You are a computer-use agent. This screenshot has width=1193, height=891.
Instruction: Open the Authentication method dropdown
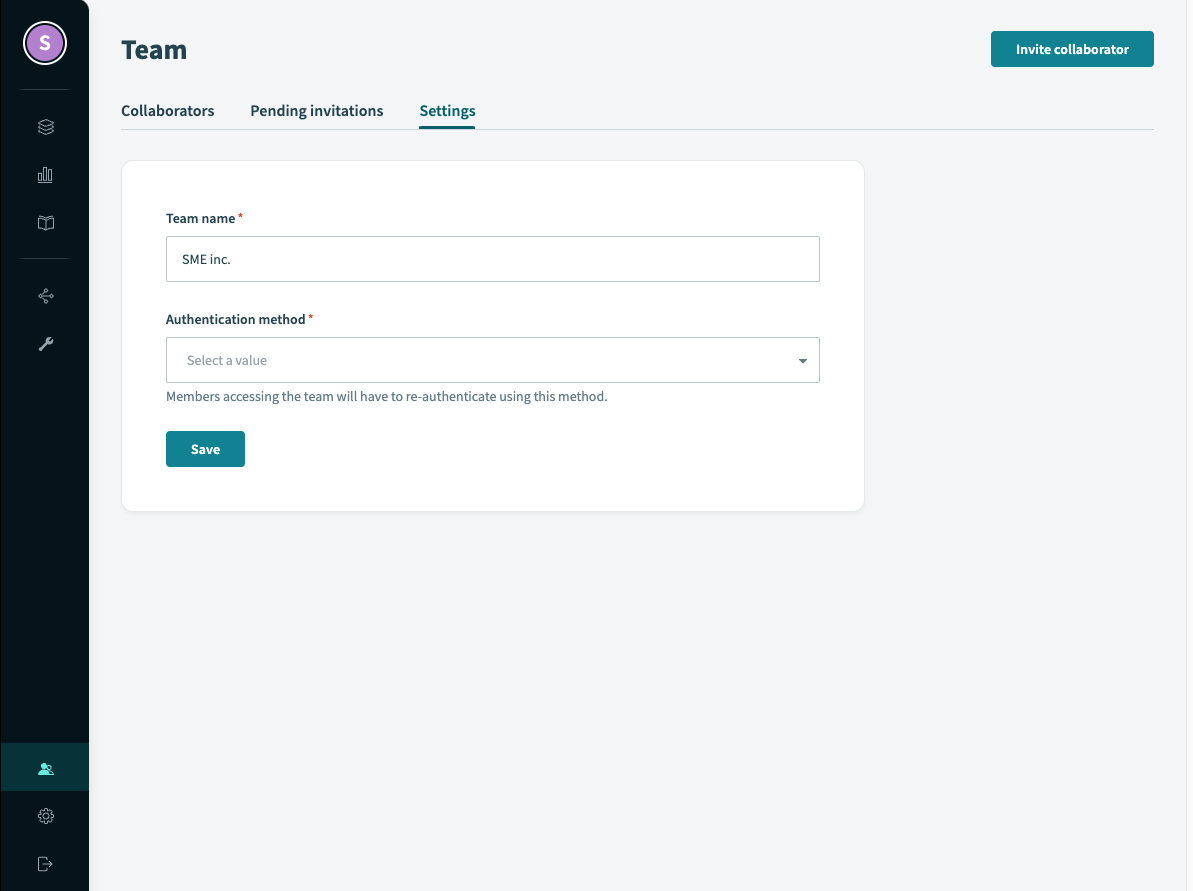pyautogui.click(x=492, y=360)
